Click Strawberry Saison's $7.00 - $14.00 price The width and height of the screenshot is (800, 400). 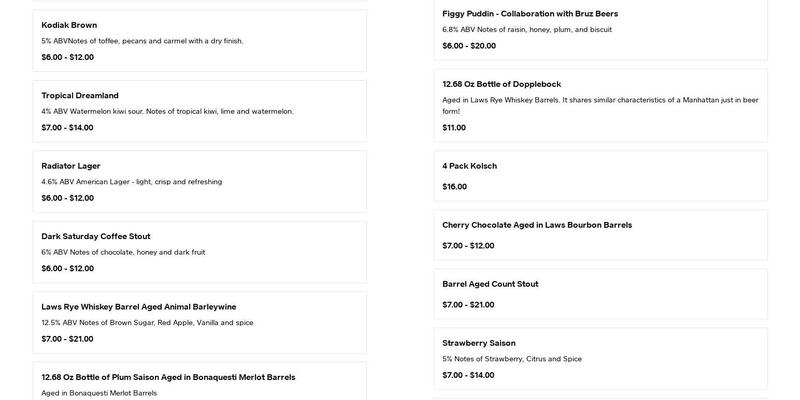468,375
